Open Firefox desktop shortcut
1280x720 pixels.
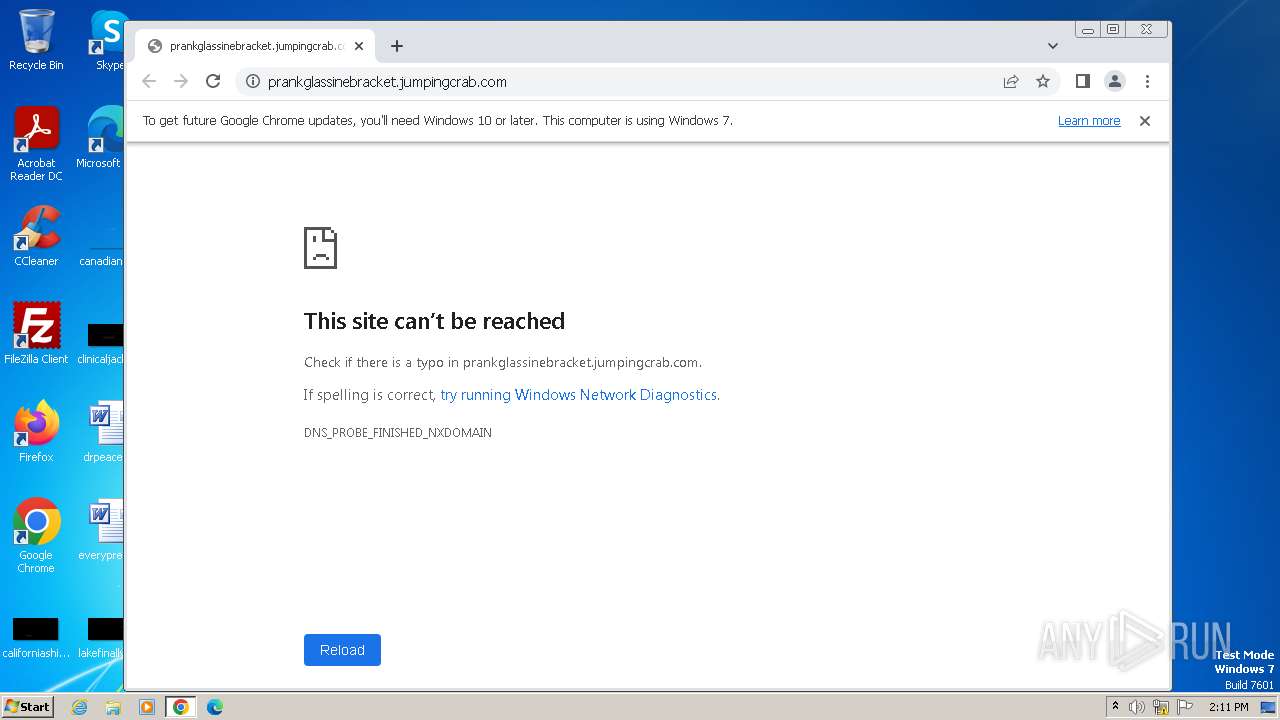(x=36, y=431)
